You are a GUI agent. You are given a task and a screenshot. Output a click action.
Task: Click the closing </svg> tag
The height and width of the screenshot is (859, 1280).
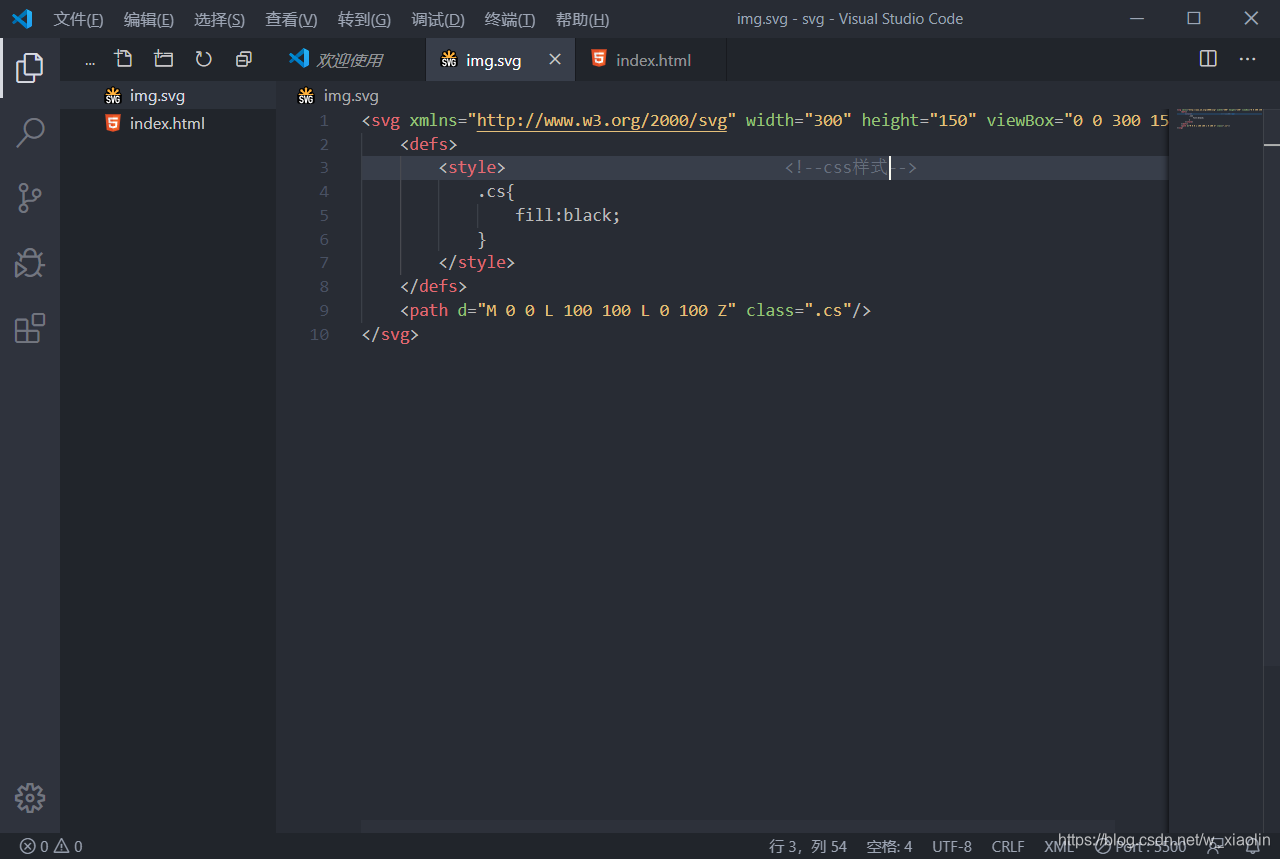pos(390,334)
